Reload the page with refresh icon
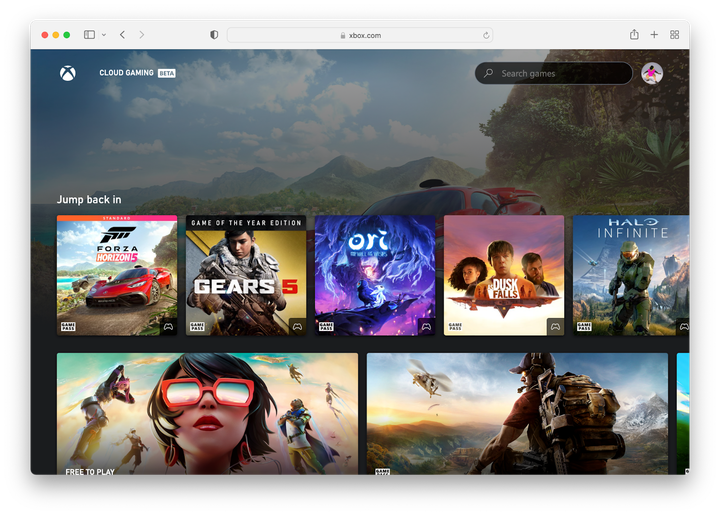Screen dimensions: 720x515 tap(486, 35)
